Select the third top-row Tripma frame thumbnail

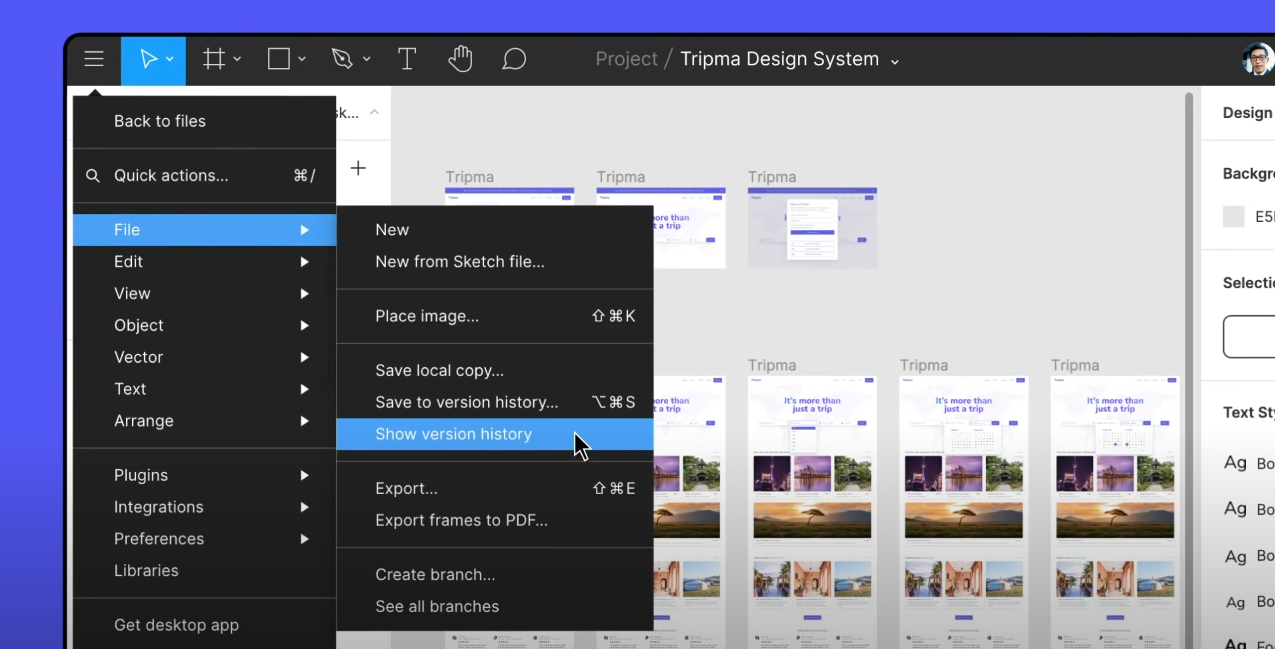click(812, 228)
